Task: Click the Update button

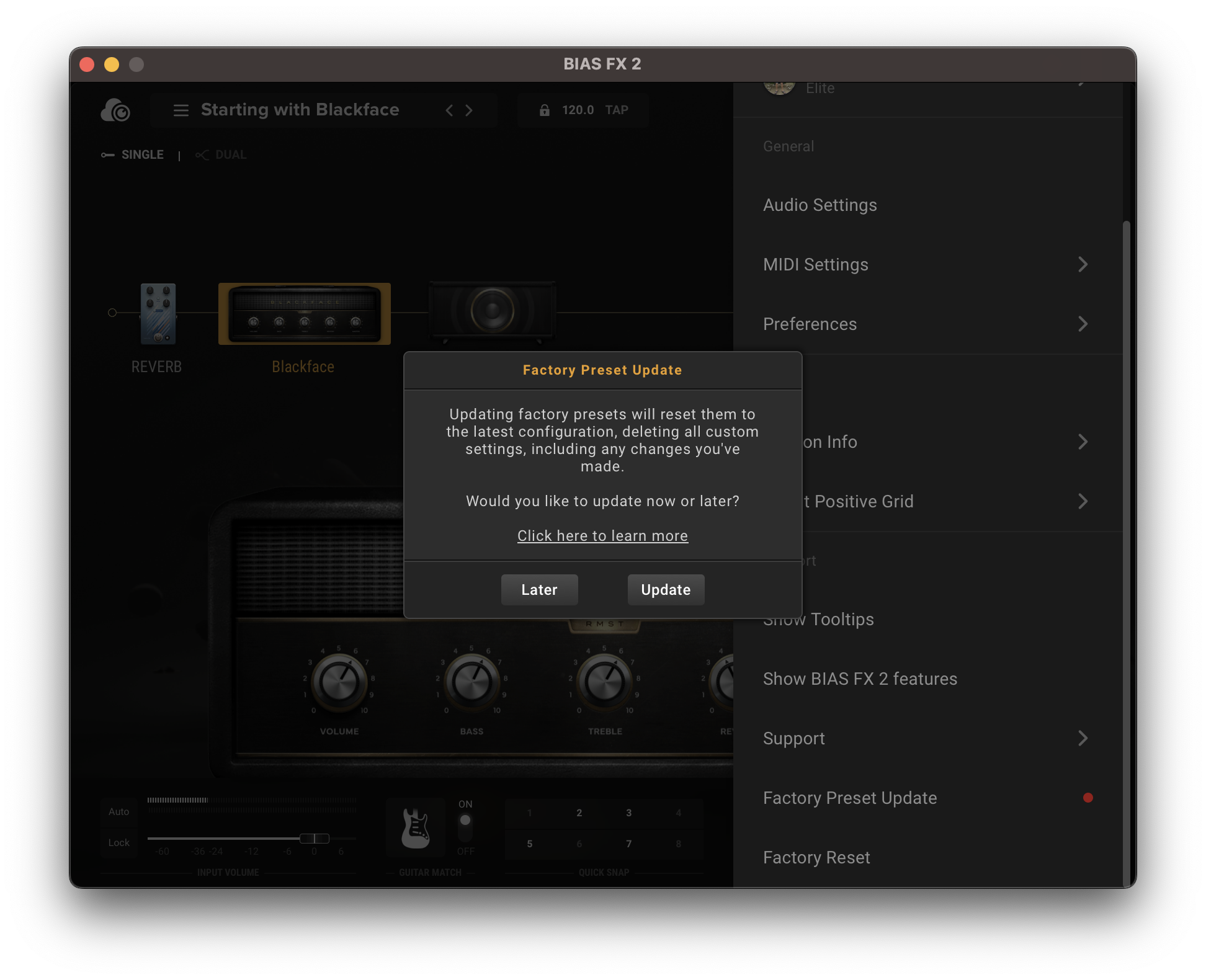Action: pyautogui.click(x=666, y=589)
